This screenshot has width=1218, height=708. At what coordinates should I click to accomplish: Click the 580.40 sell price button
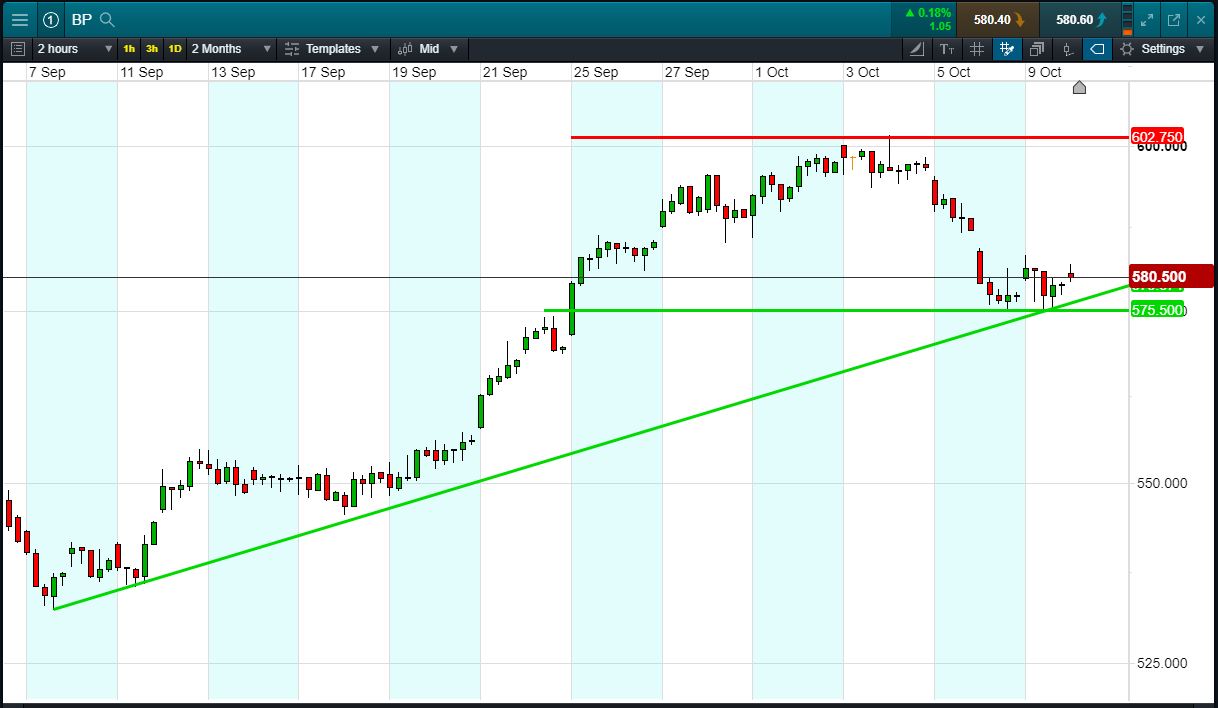pyautogui.click(x=998, y=19)
